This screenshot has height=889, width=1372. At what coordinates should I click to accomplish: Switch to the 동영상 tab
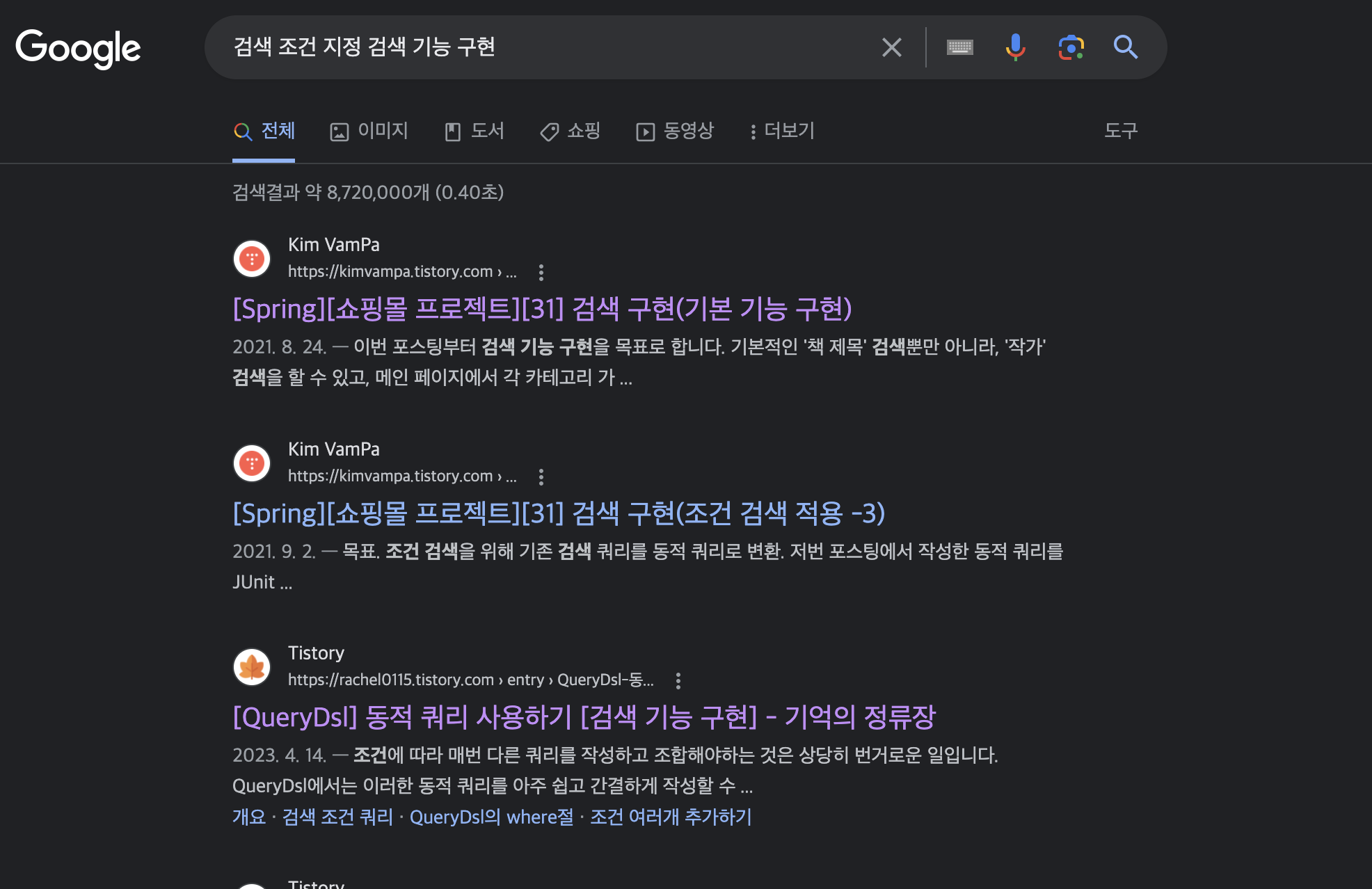click(x=675, y=131)
